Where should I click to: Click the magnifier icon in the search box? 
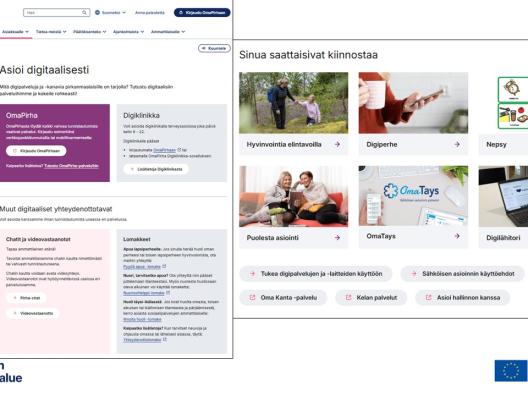click(85, 12)
